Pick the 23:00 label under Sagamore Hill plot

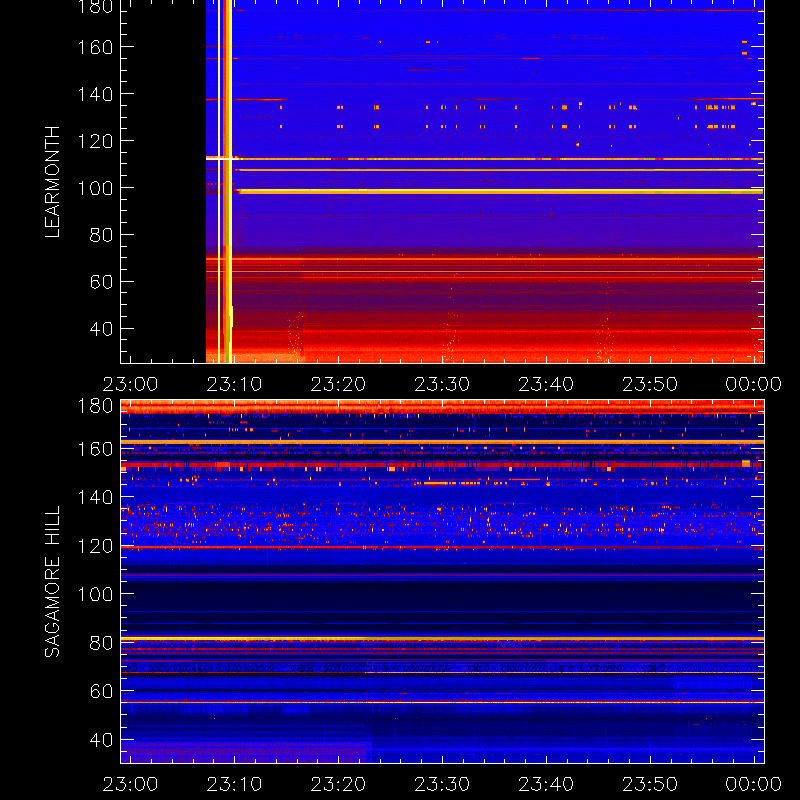(131, 784)
